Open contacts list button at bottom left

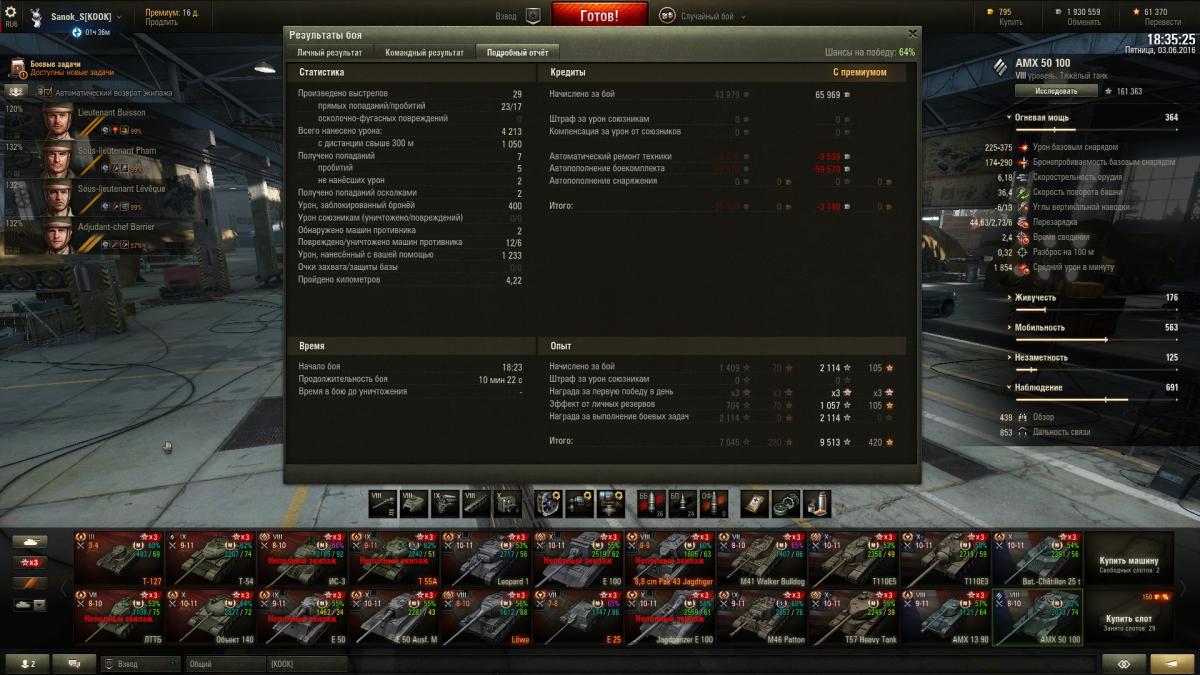pyautogui.click(x=27, y=663)
